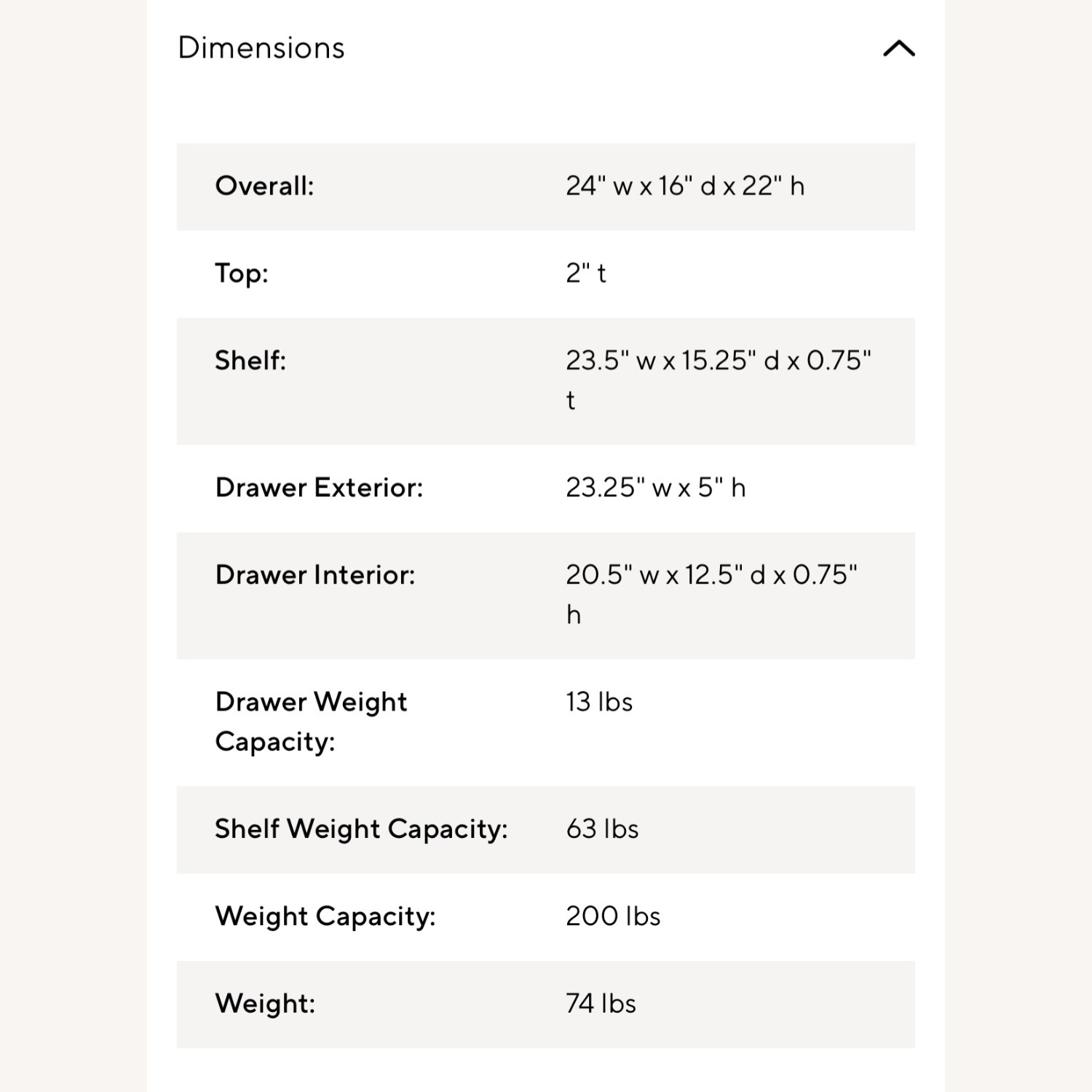
Task: Click the Dimensions heading text
Action: (261, 48)
